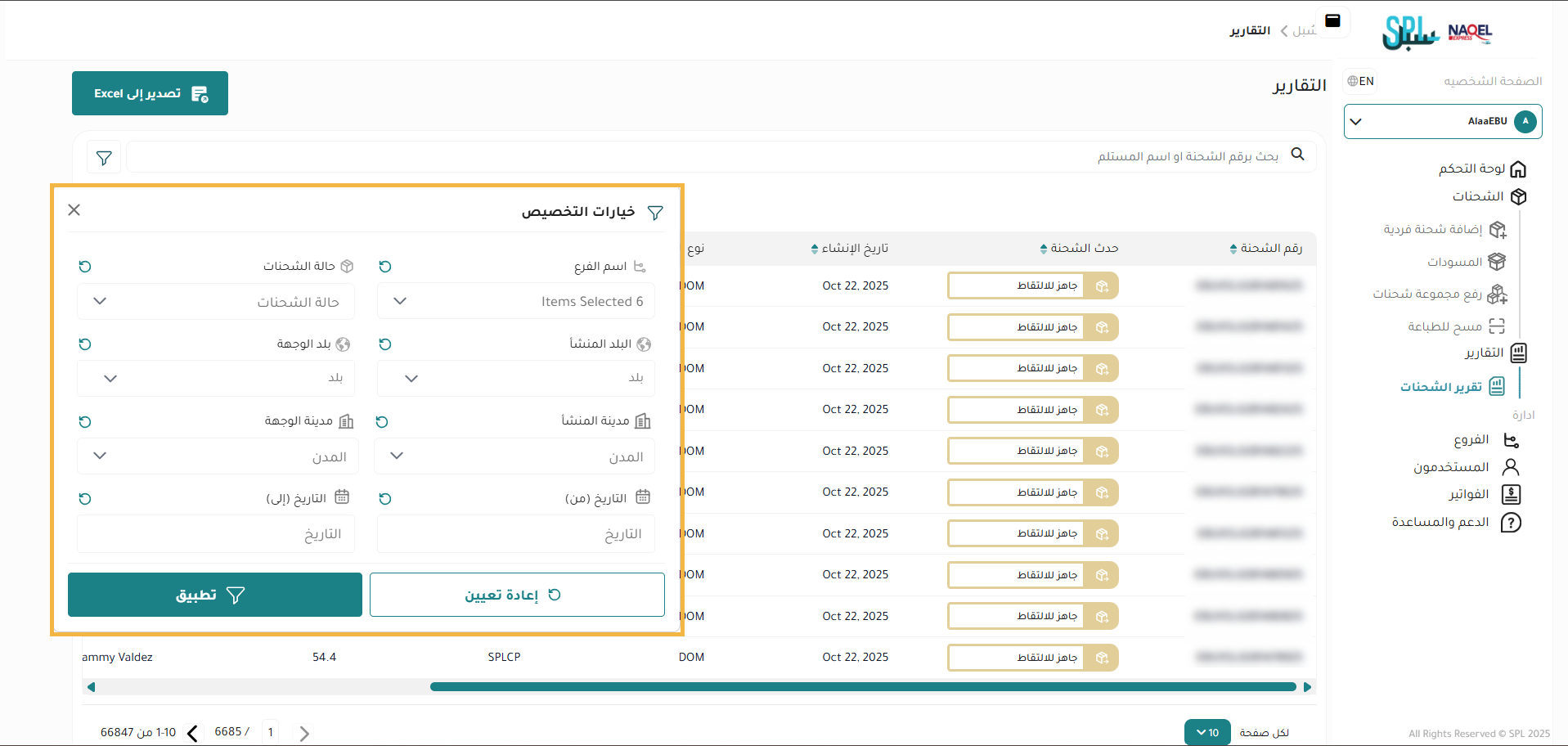Click the search magnifier icon
The image size is (1568, 746).
(1297, 155)
